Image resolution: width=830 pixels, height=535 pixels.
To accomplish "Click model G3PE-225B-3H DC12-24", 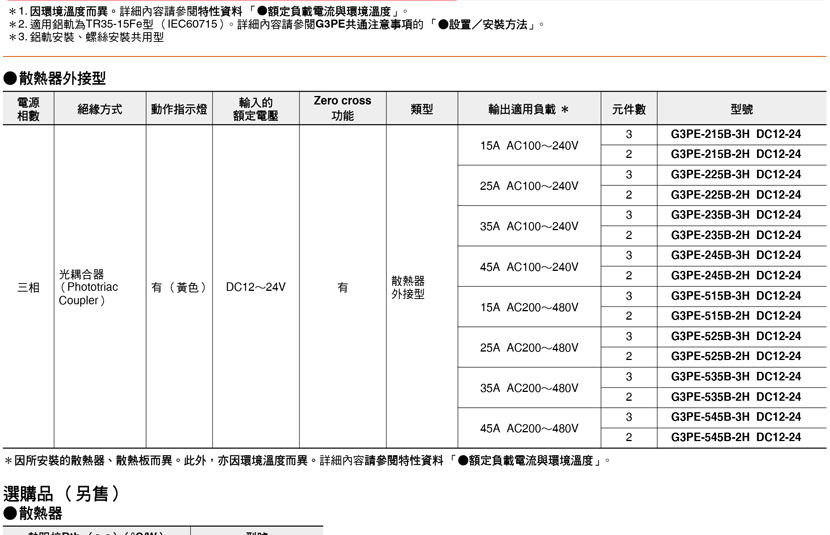I will coord(736,175).
